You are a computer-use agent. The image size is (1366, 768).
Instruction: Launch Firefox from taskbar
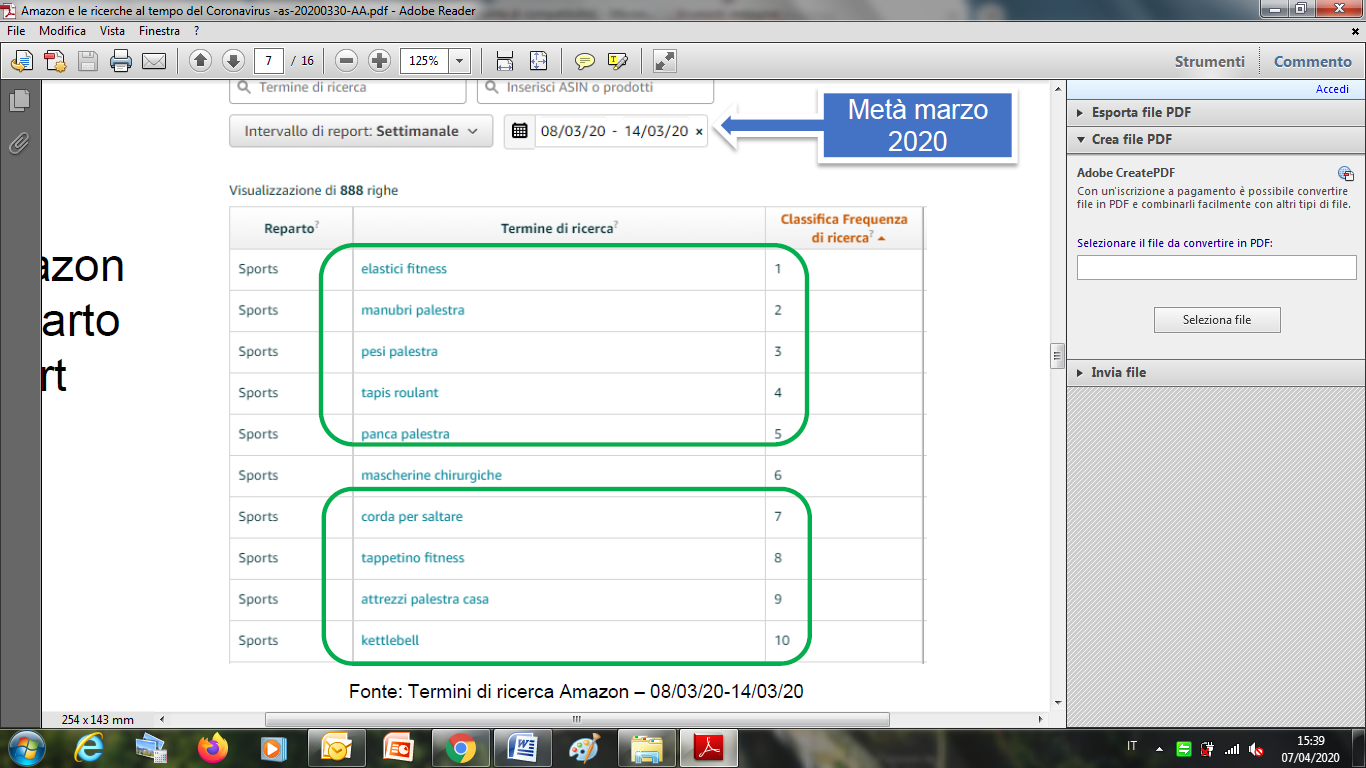coord(213,747)
